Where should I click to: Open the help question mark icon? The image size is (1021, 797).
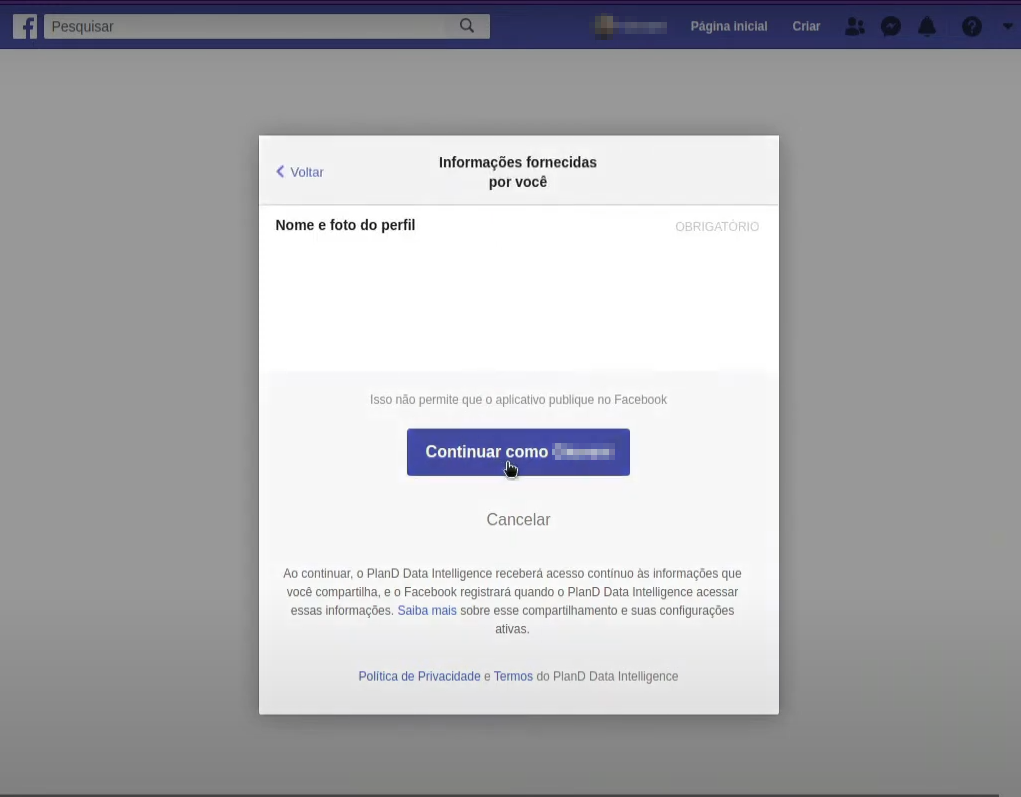(972, 27)
